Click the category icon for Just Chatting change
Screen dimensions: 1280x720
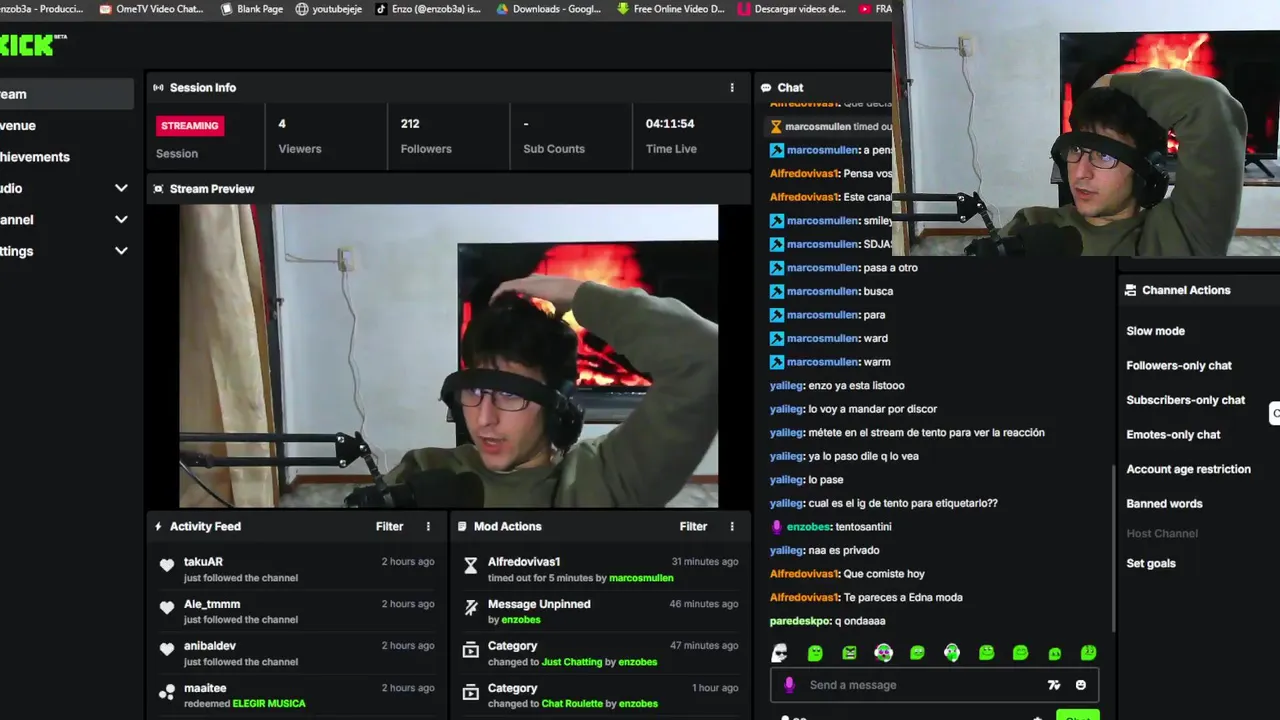click(x=470, y=649)
